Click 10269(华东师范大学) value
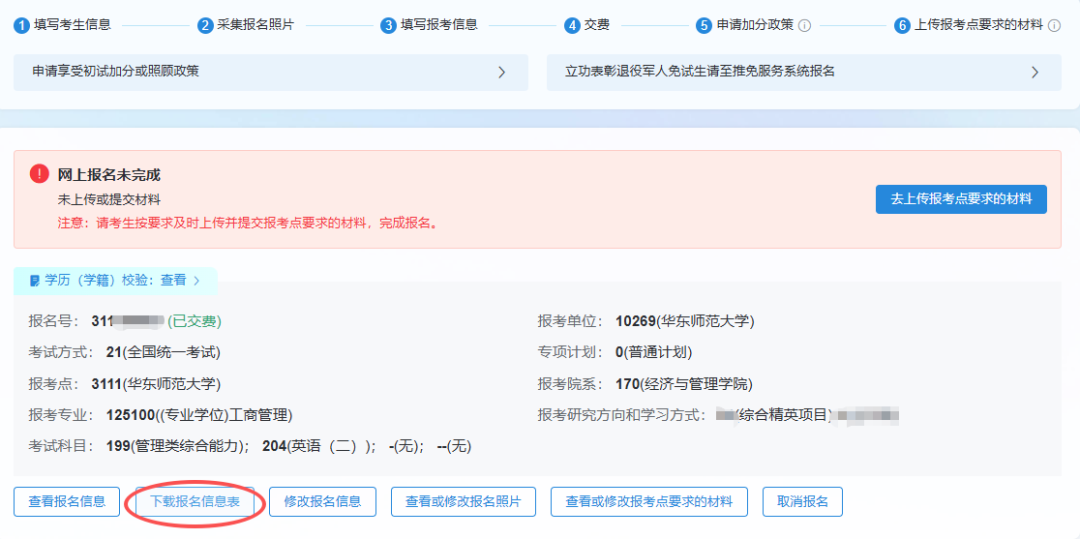Screen dimensions: 1080x539 tap(685, 321)
